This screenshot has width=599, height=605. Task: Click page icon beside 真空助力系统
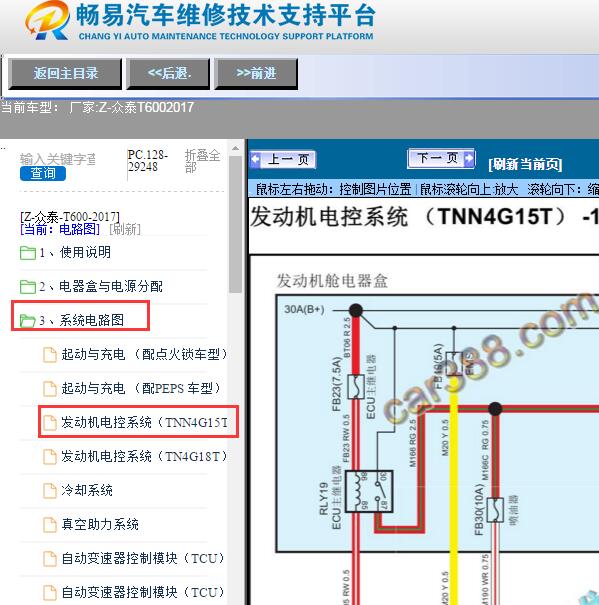[x=50, y=525]
